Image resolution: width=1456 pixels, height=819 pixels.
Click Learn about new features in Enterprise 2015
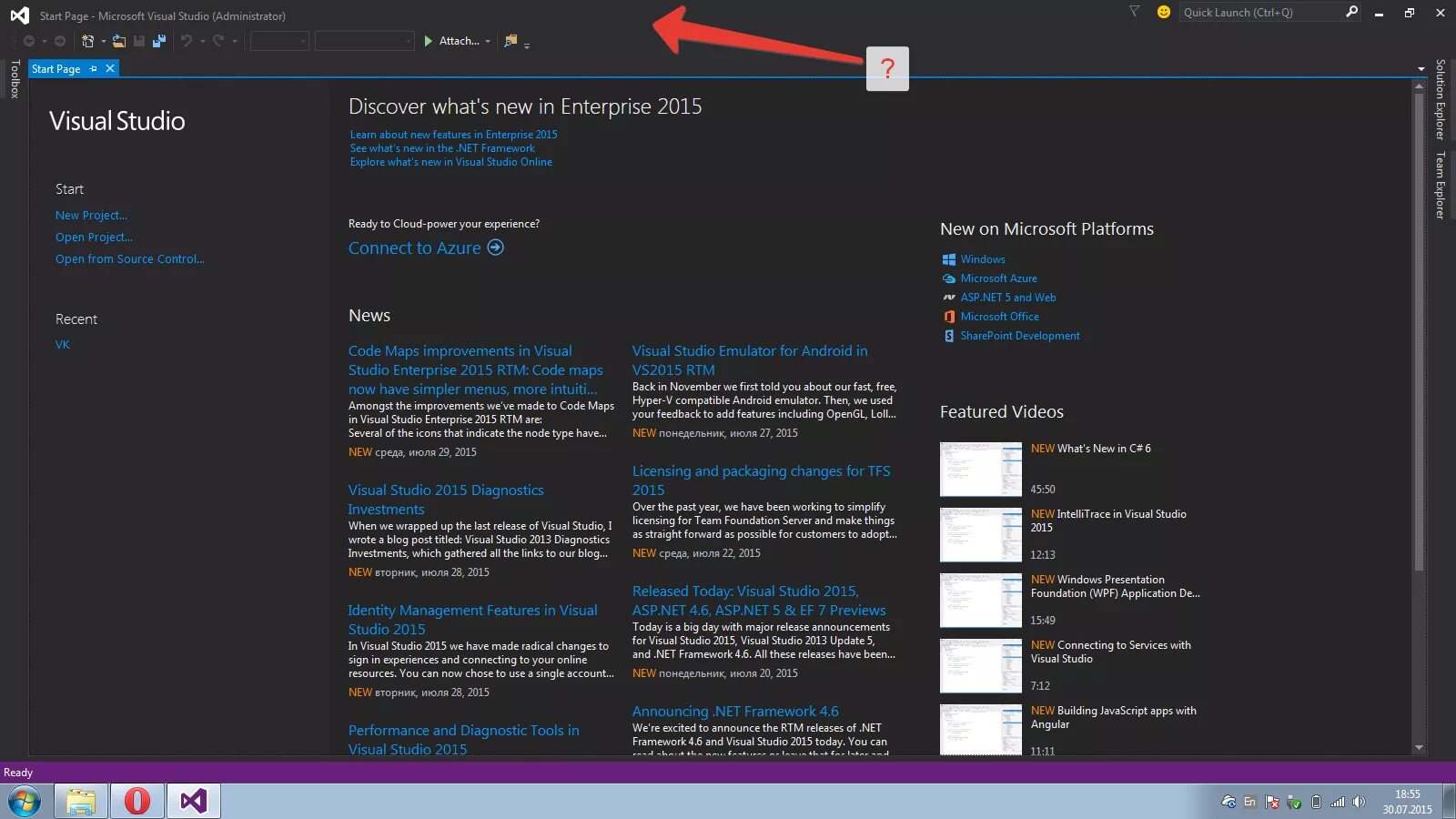pyautogui.click(x=453, y=135)
